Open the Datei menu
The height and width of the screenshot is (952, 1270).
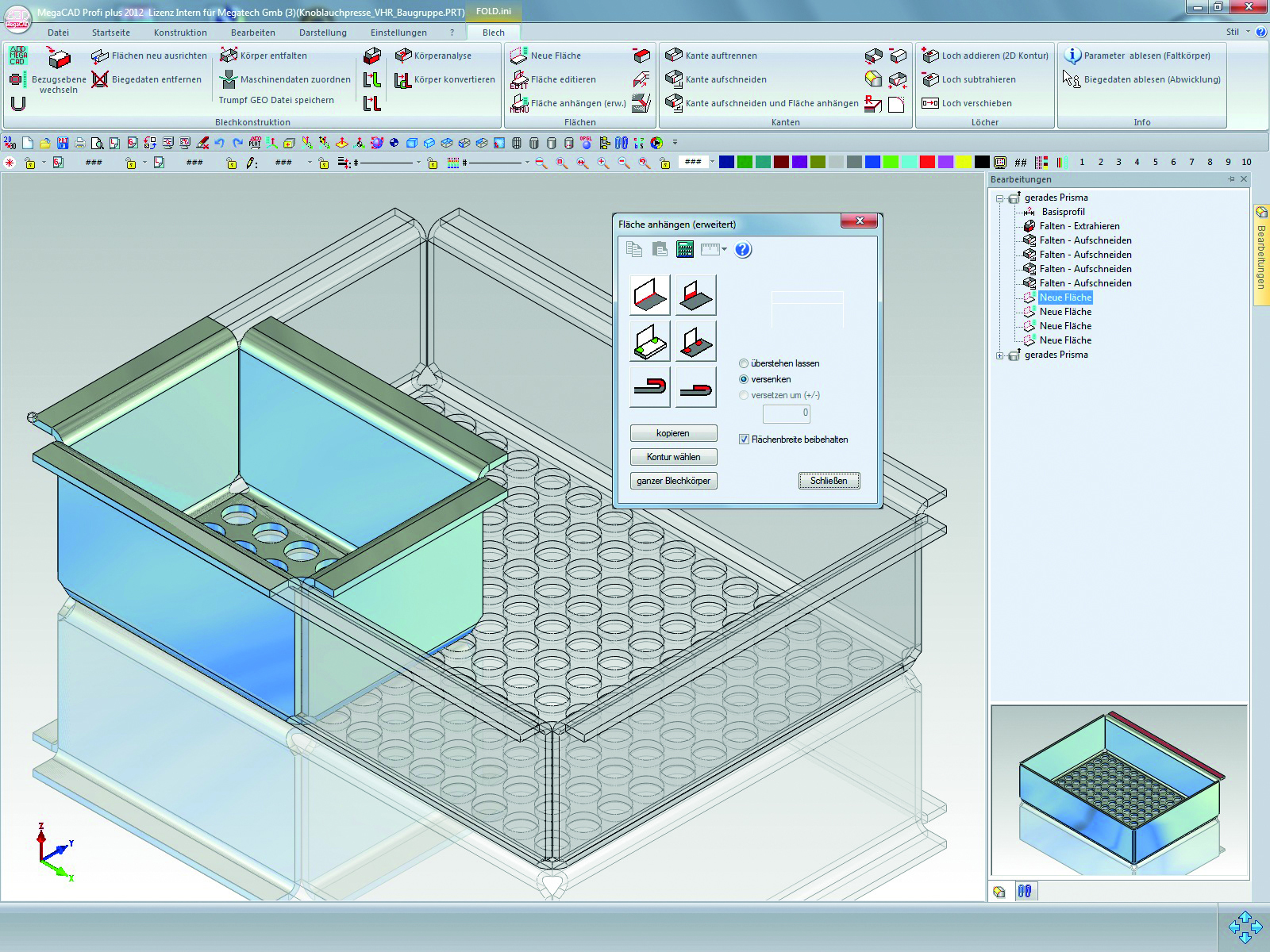coord(58,33)
